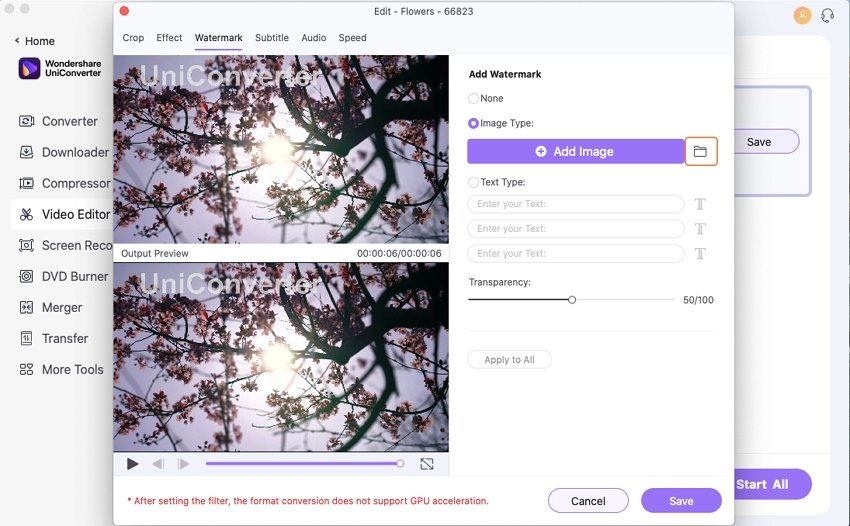The width and height of the screenshot is (850, 526).
Task: Click the 50/100 transparency value
Action: click(x=698, y=300)
